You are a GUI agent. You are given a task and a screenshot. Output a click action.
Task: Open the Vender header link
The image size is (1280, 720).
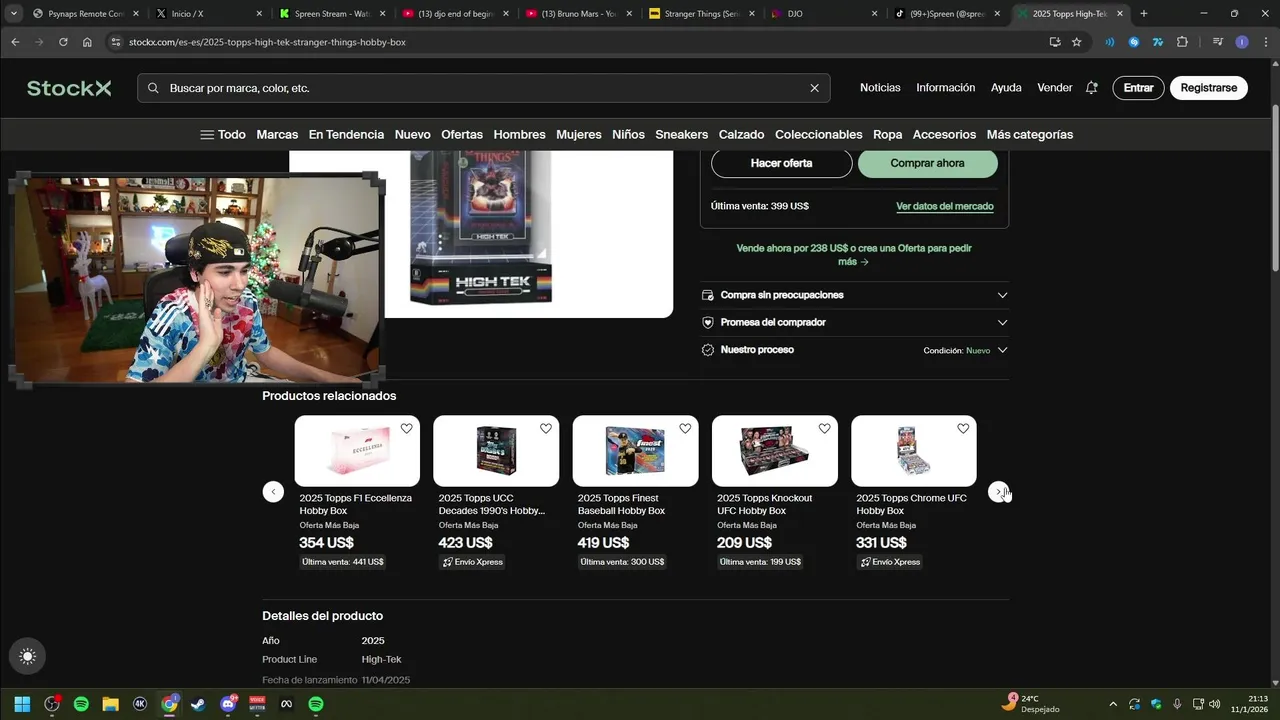(1054, 88)
